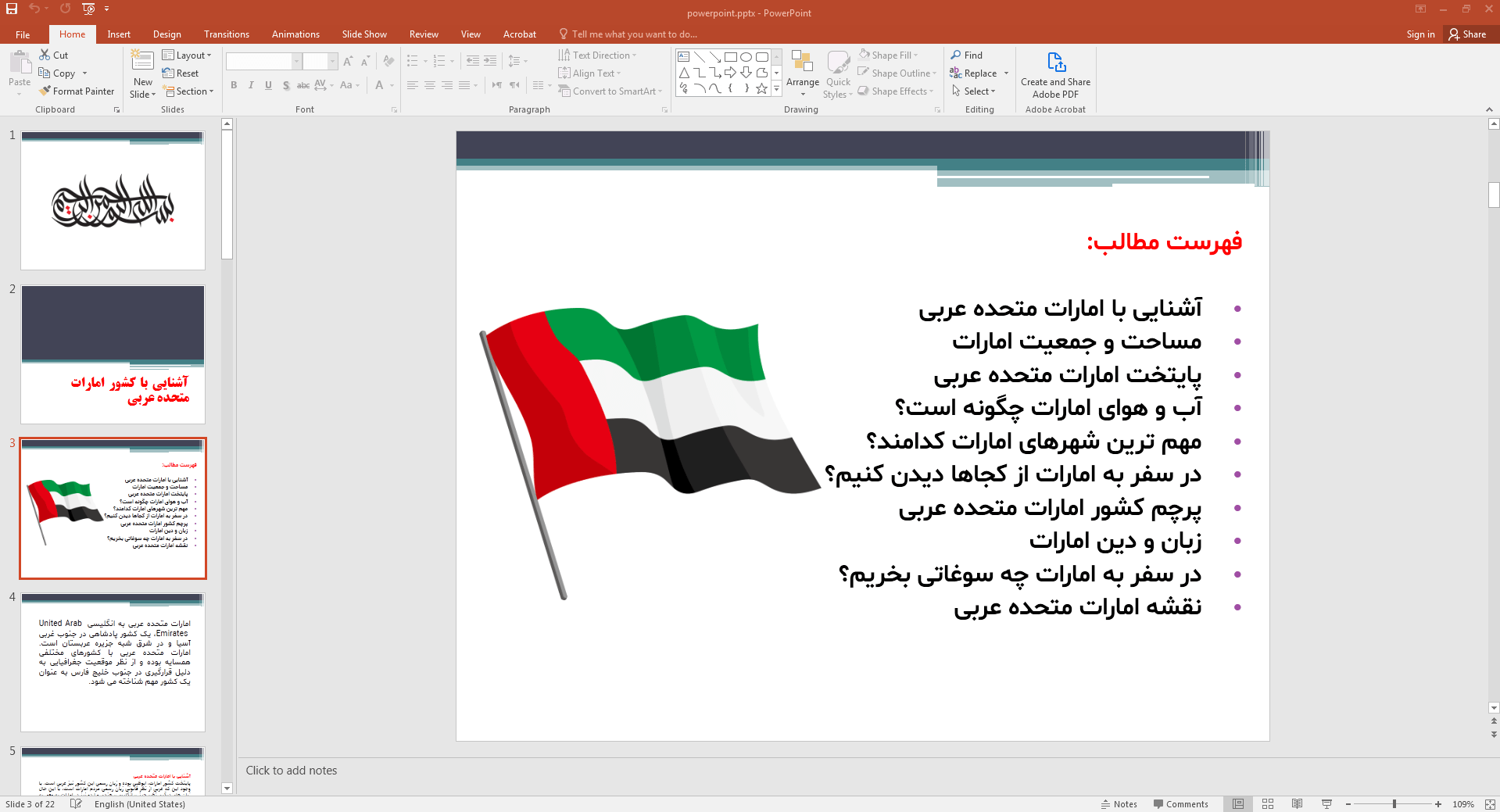Viewport: 1500px width, 812px height.
Task: Switch to Slide Sorter view in status bar
Action: pos(1268,803)
